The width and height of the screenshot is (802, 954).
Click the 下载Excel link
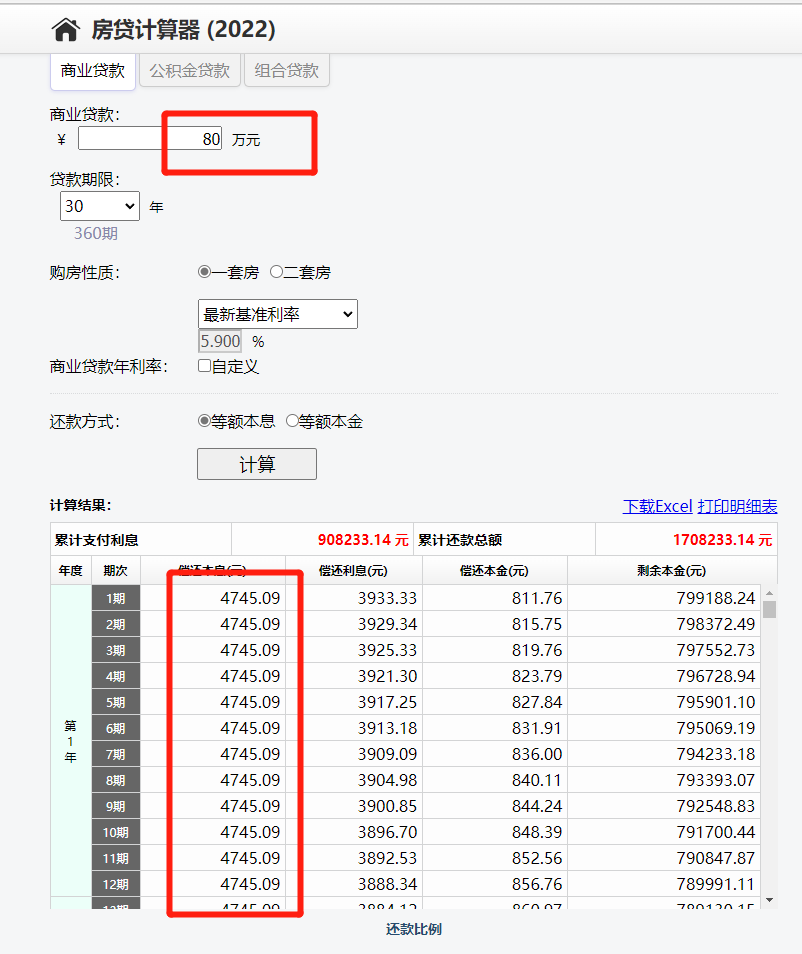pos(658,506)
